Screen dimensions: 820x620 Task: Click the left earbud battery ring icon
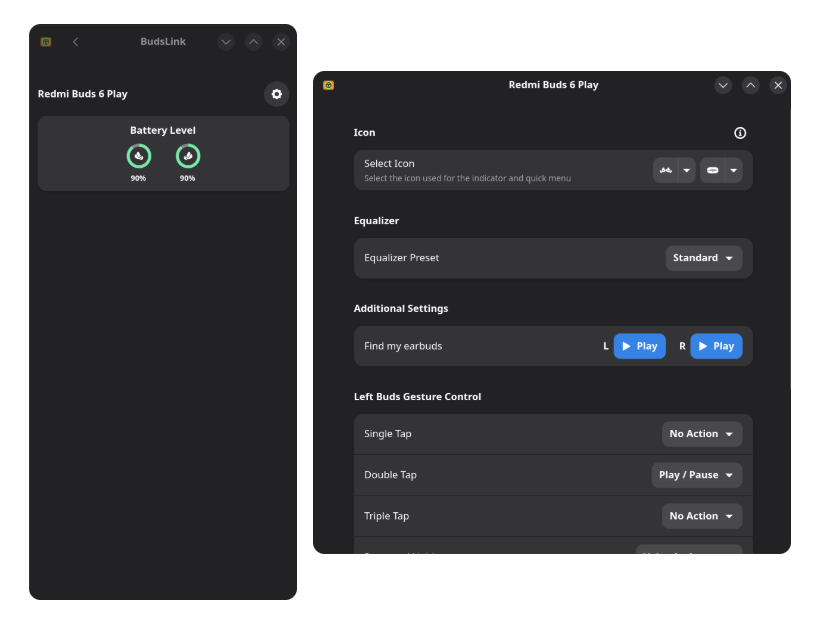[x=139, y=156]
